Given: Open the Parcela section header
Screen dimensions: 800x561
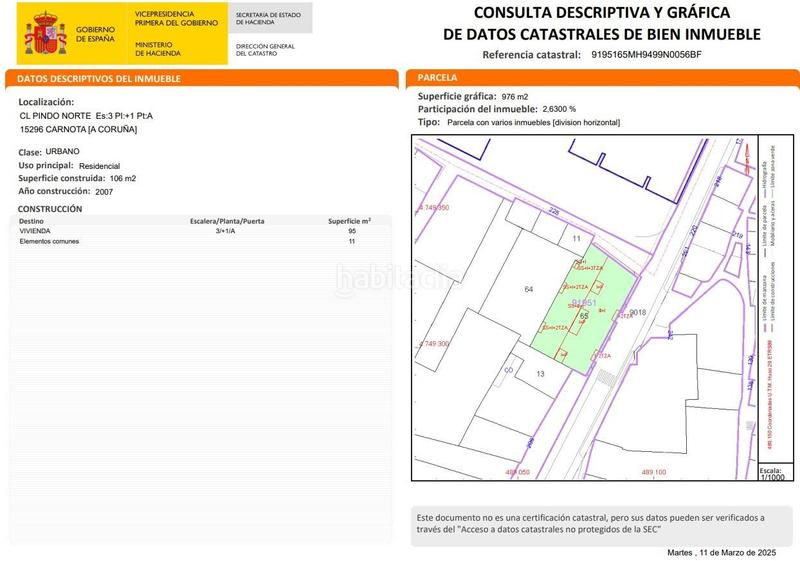Looking at the screenshot, I should [x=602, y=77].
